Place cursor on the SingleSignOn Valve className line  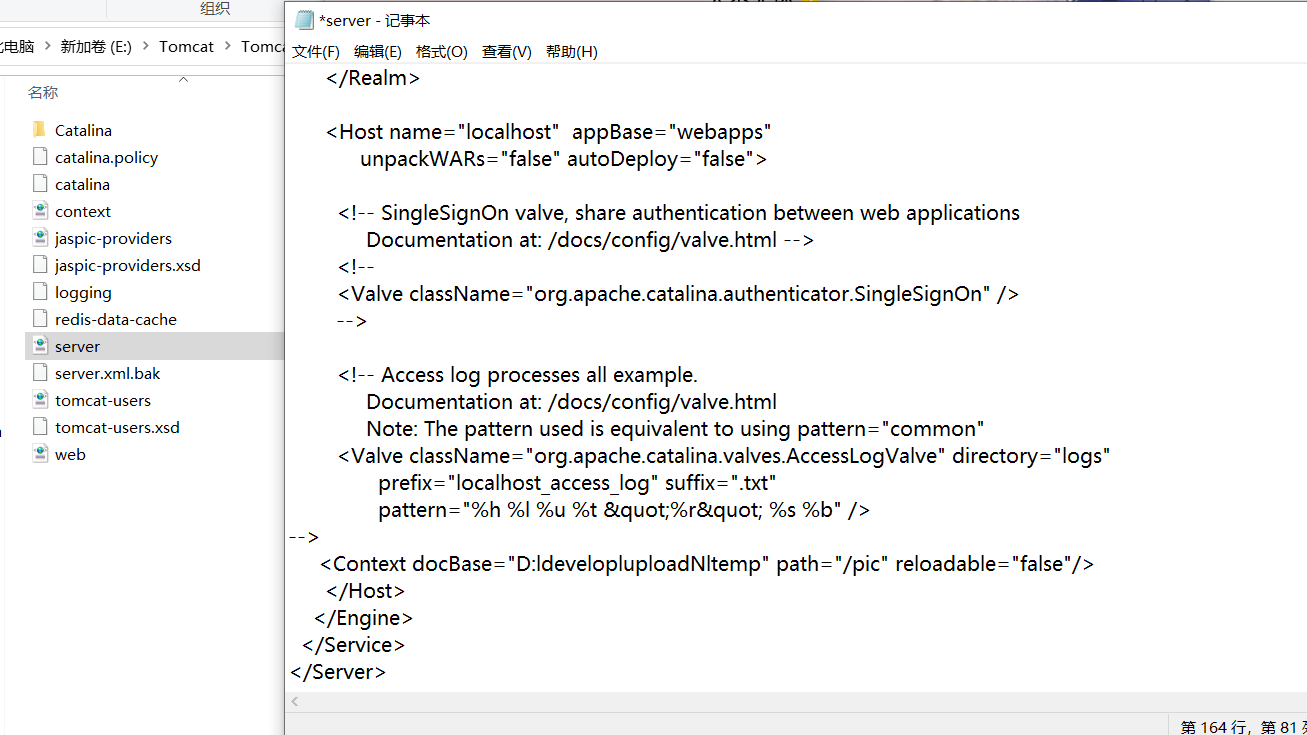[678, 294]
